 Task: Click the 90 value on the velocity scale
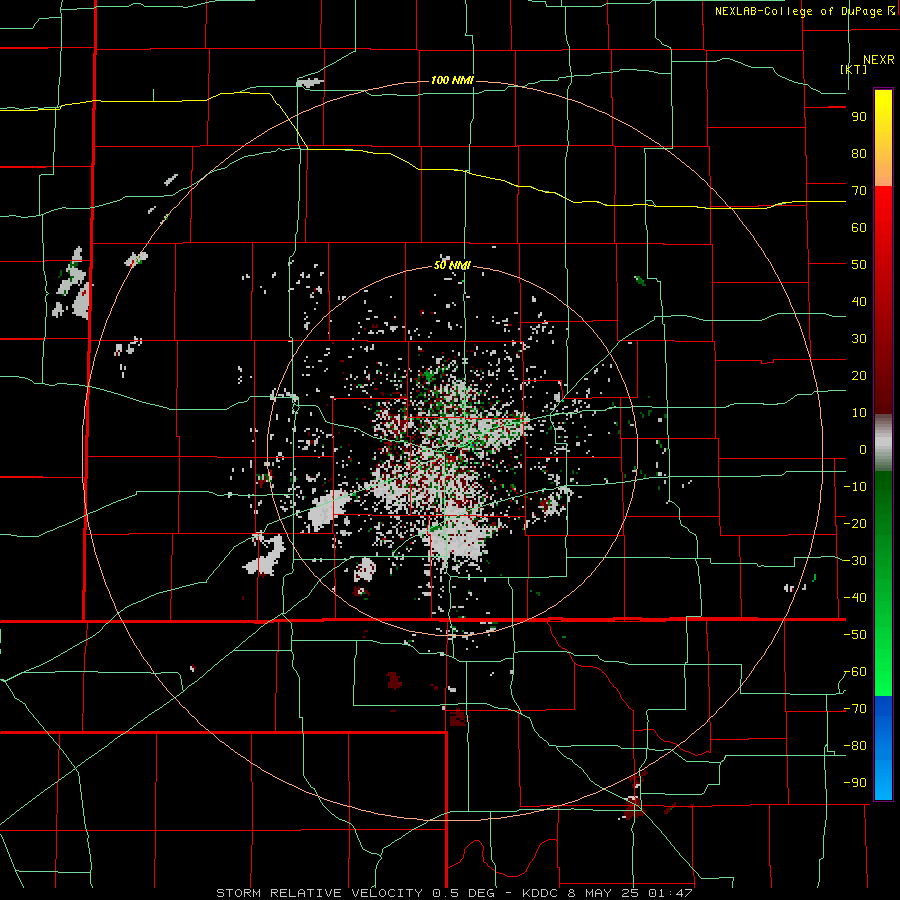[859, 117]
